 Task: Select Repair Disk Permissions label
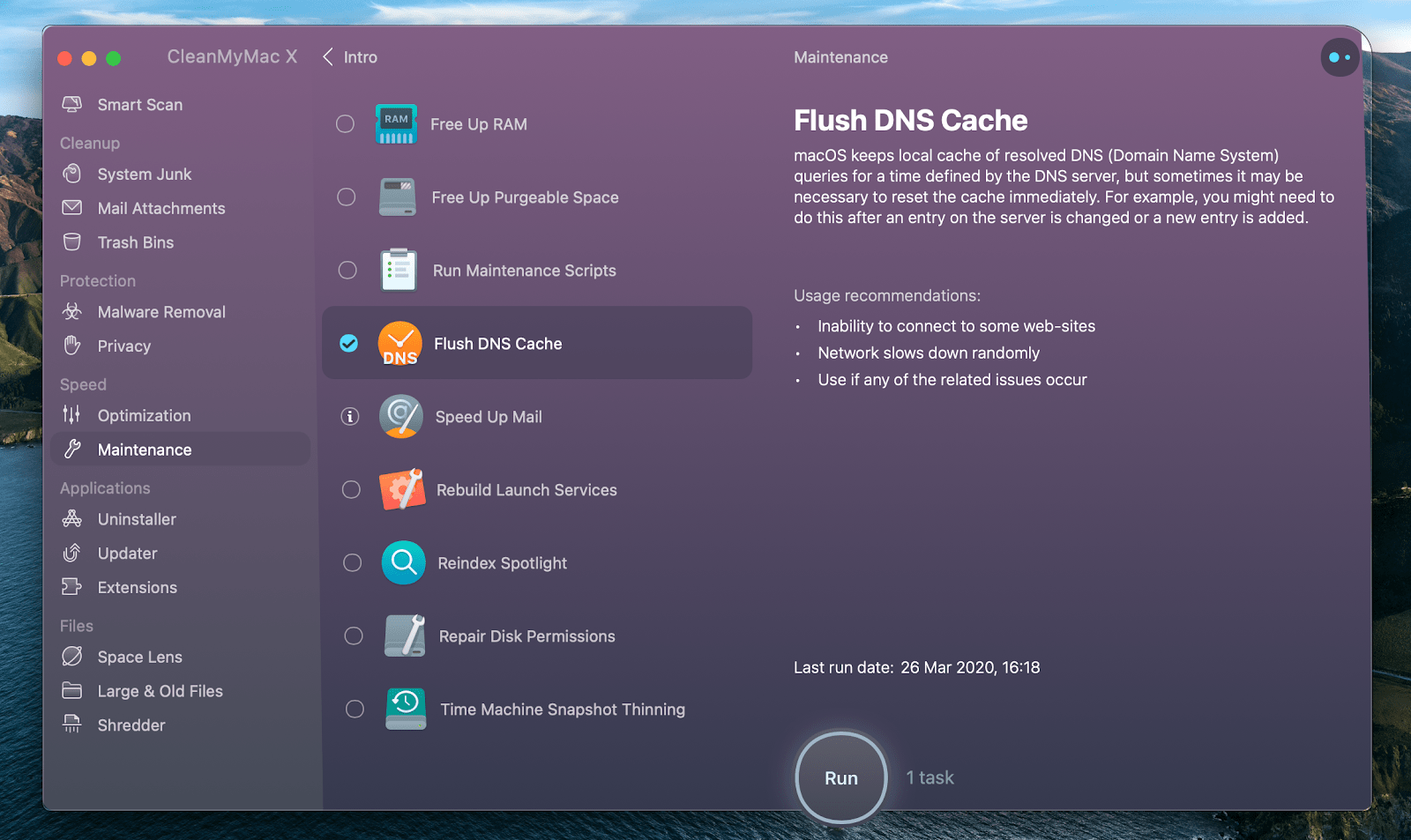click(x=527, y=636)
